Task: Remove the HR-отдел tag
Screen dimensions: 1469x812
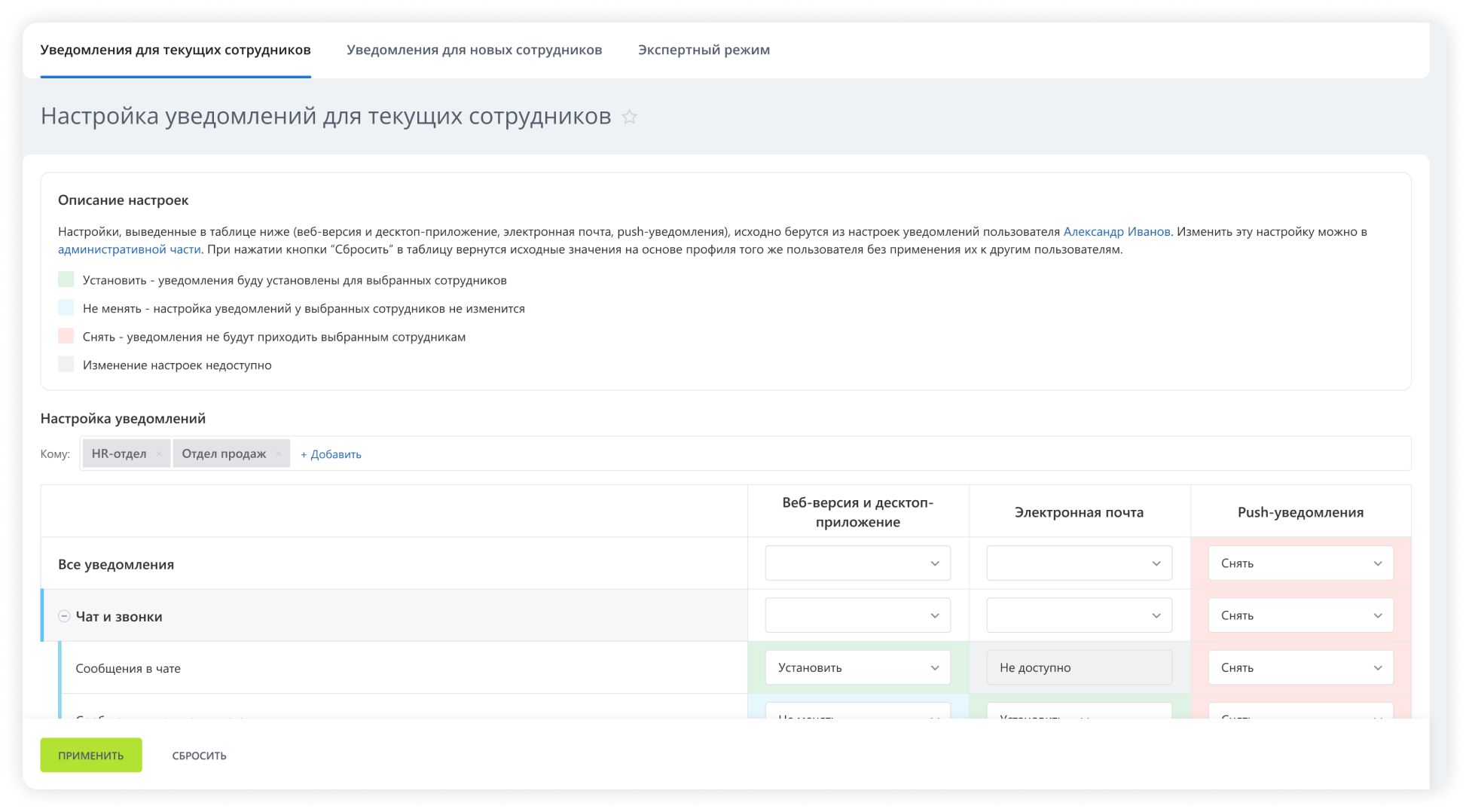Action: pyautogui.click(x=159, y=453)
